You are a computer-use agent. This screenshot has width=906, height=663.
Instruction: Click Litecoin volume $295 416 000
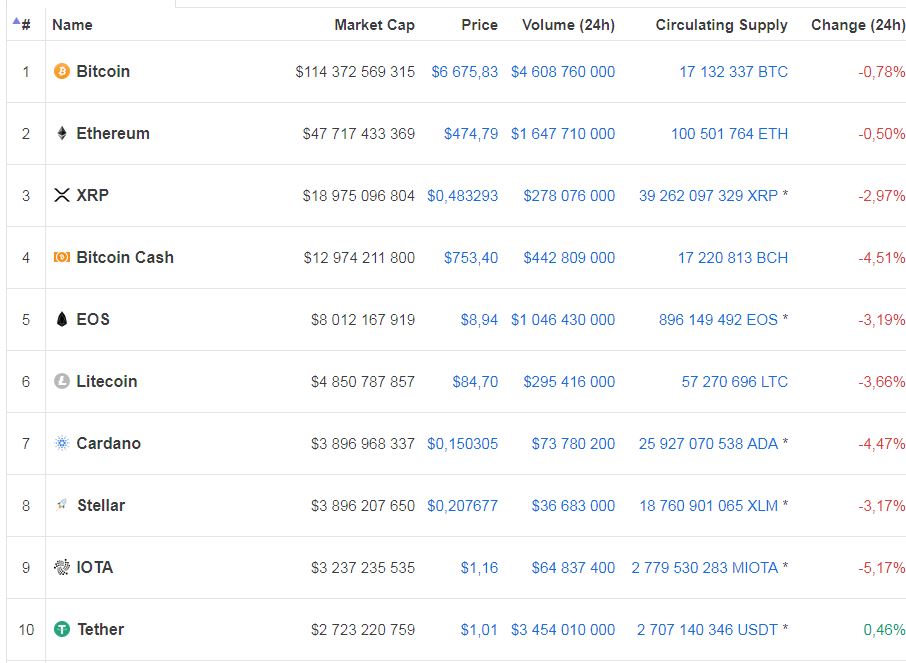point(569,381)
